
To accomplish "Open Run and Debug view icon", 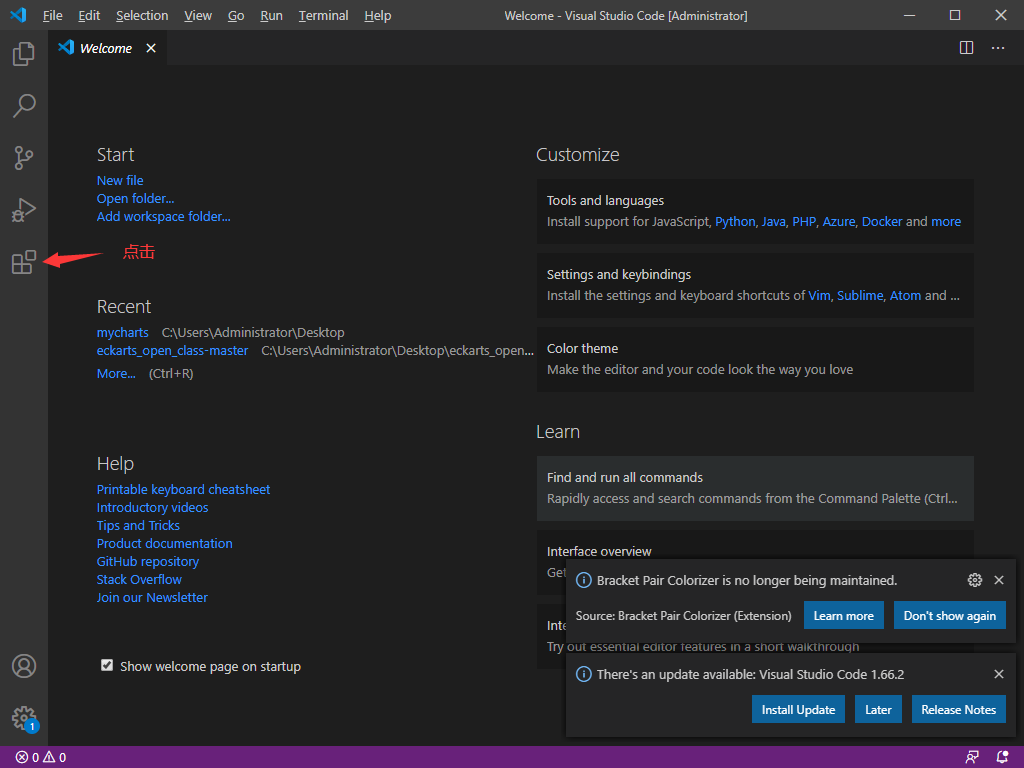I will 24,210.
